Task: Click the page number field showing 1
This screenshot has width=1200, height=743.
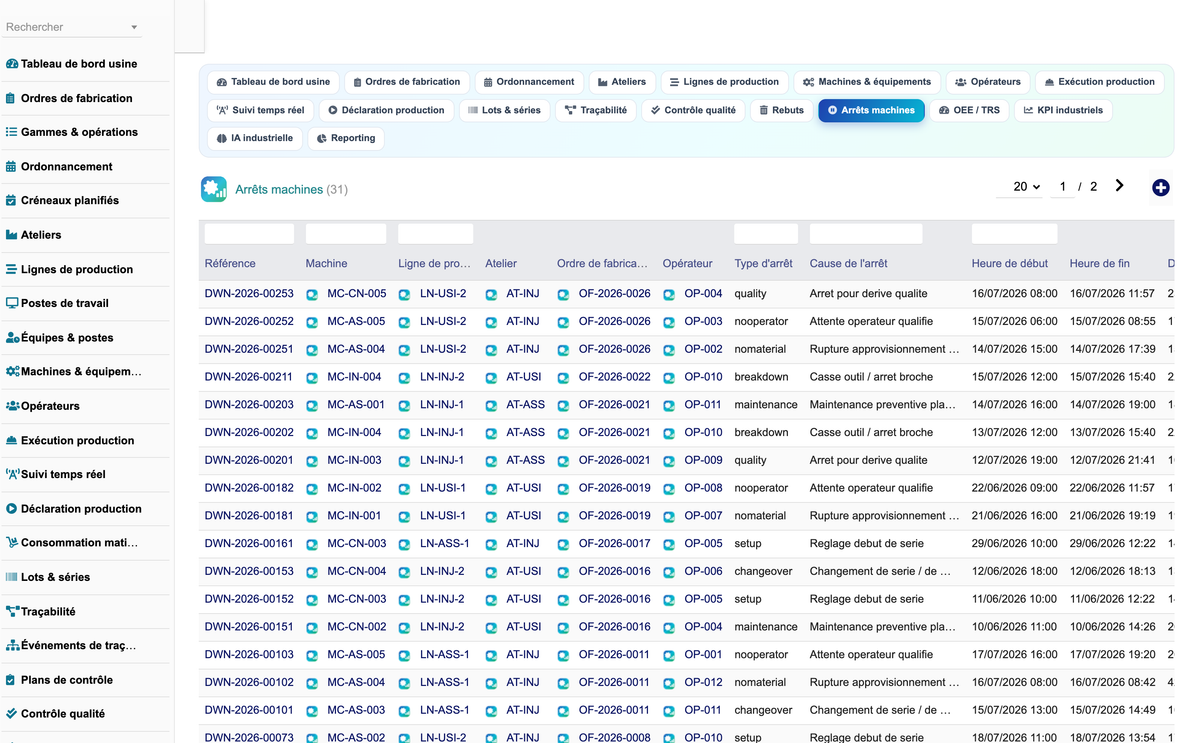Action: (1063, 187)
